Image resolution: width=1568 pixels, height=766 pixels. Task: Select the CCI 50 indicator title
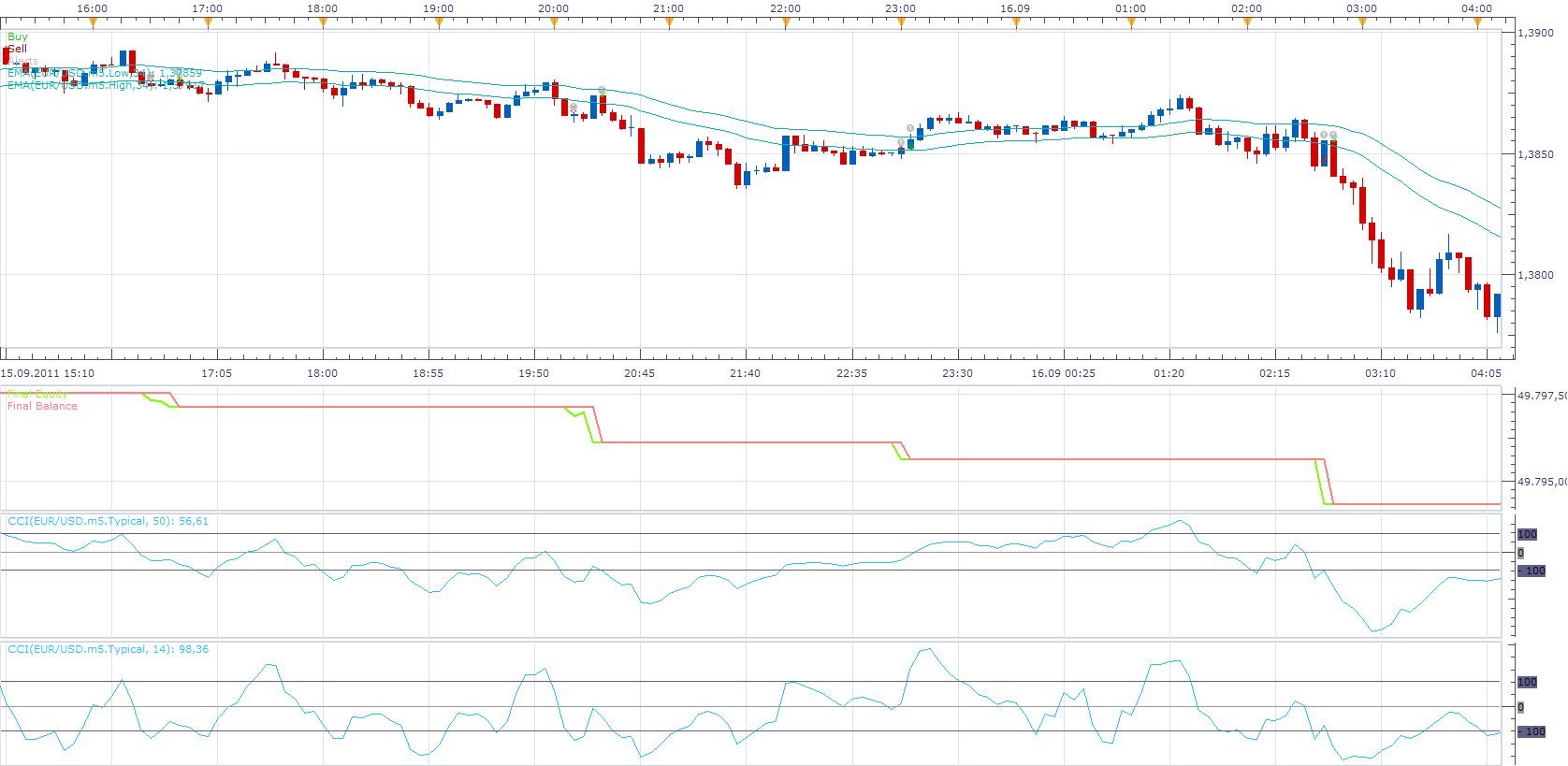[108, 521]
